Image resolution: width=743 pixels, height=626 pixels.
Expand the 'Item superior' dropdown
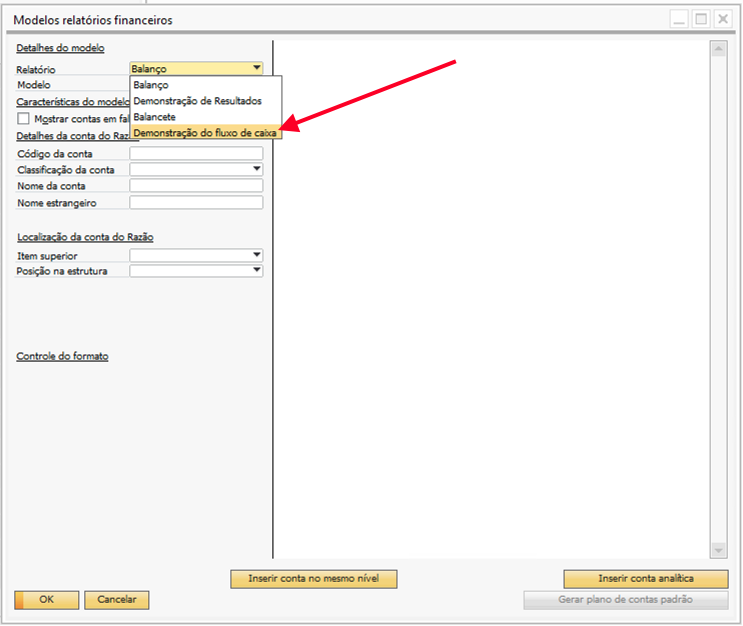tap(257, 255)
